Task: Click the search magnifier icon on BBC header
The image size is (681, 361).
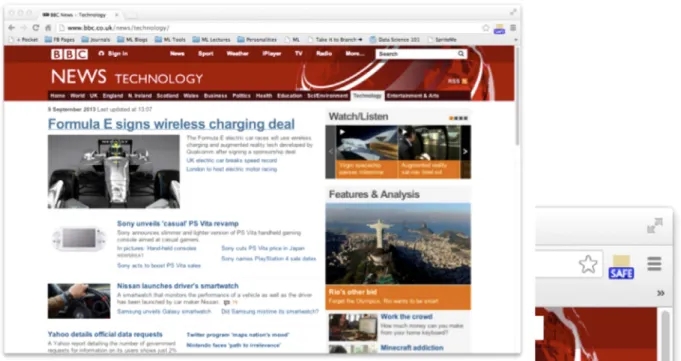Action: coord(461,54)
